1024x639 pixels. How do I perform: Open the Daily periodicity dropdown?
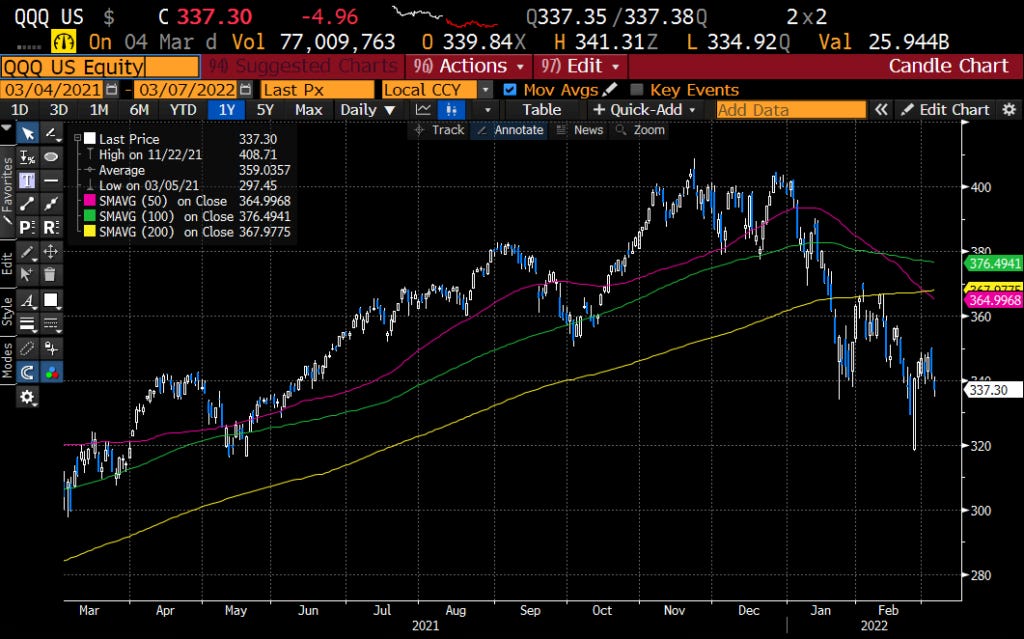(368, 110)
